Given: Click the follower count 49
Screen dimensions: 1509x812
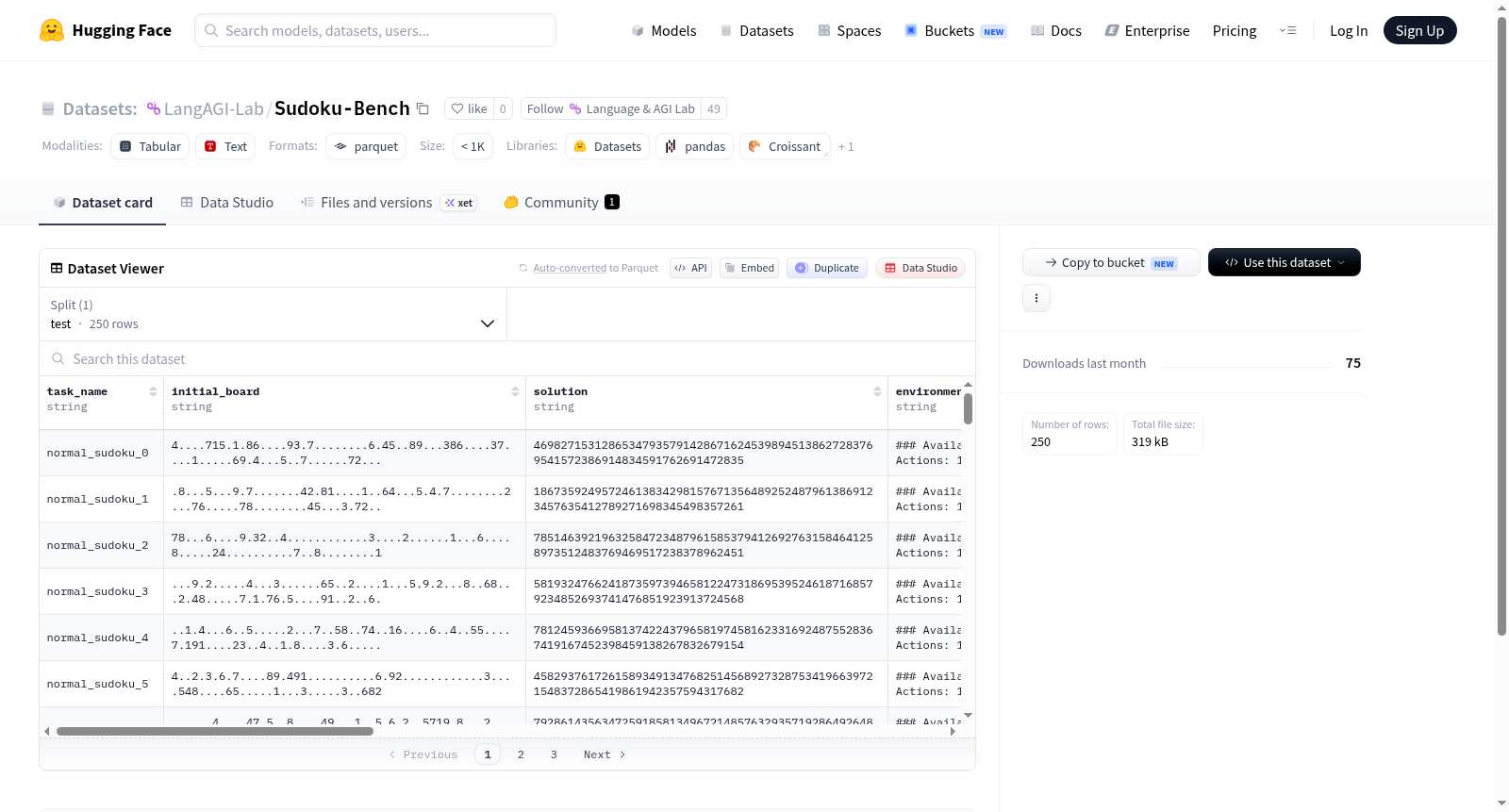Looking at the screenshot, I should click(x=714, y=109).
